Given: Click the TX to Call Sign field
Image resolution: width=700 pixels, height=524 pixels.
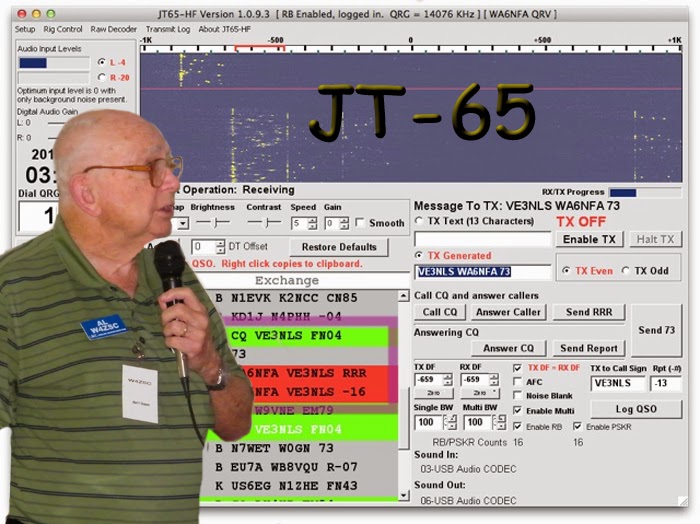Looking at the screenshot, I should point(618,383).
